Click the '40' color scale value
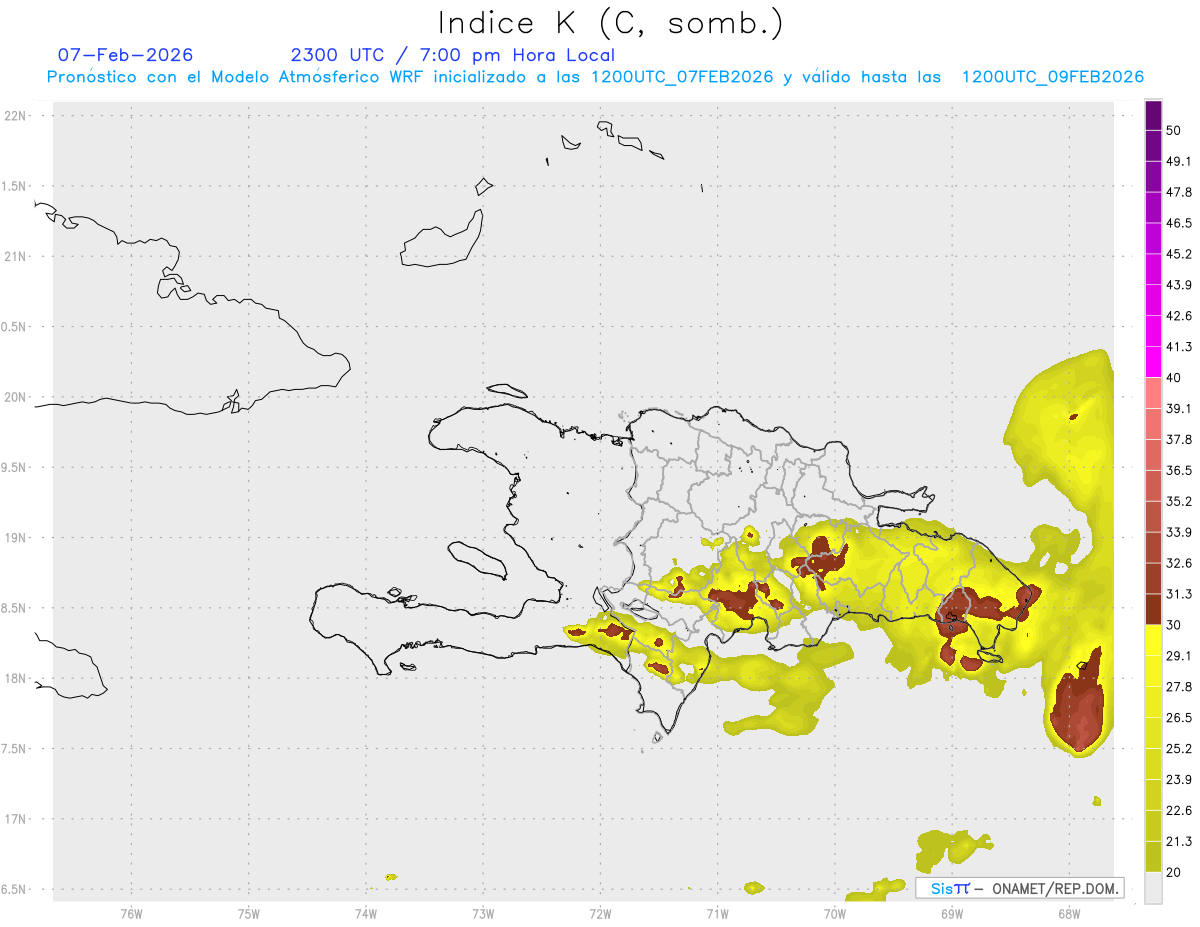This screenshot has height=927, width=1200. (1173, 378)
